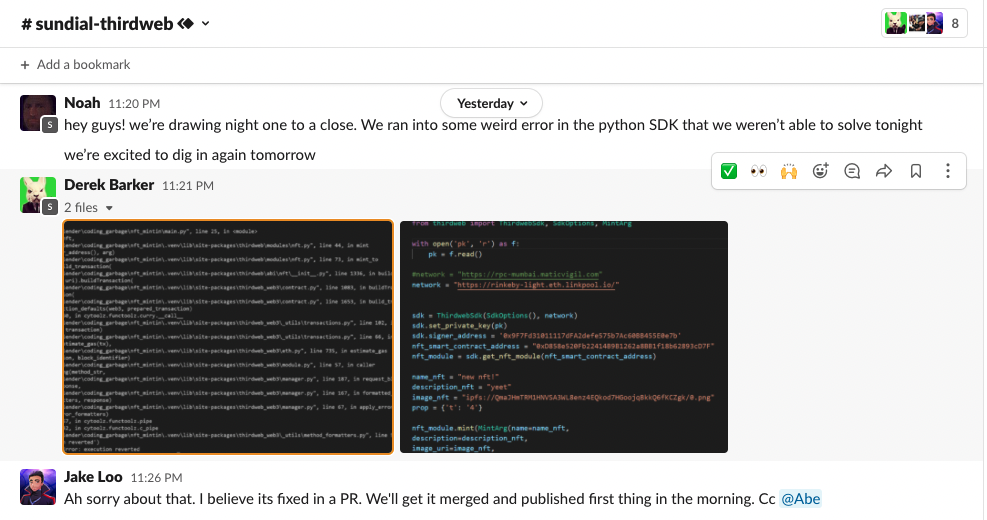React with the green checkmark emoji
The width and height of the screenshot is (987, 520).
pos(729,171)
